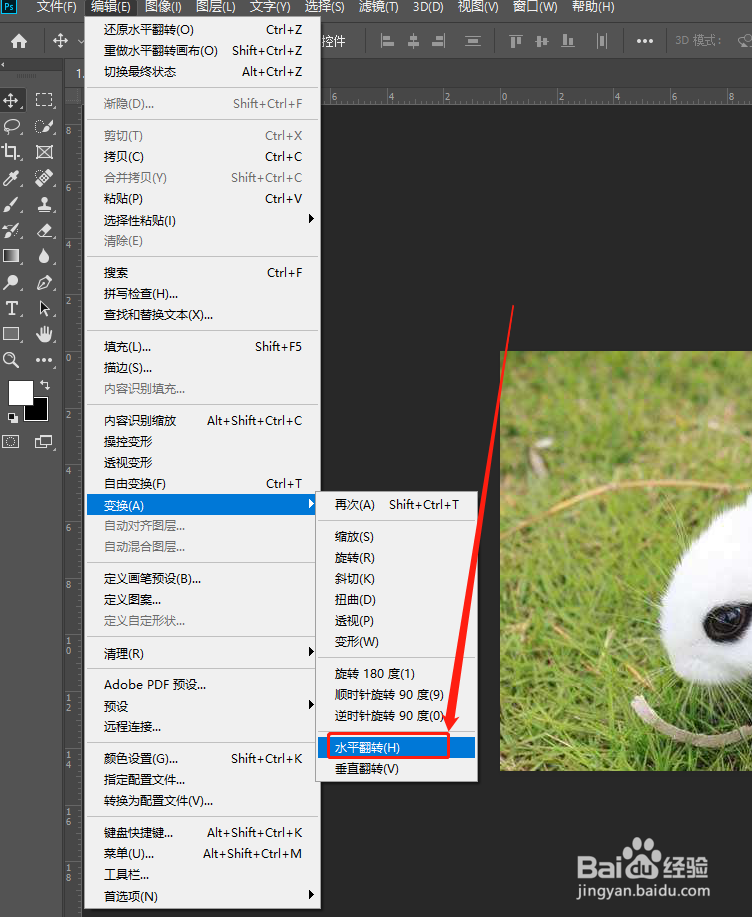Align horizontal centers icon in options bar

pyautogui.click(x=413, y=41)
